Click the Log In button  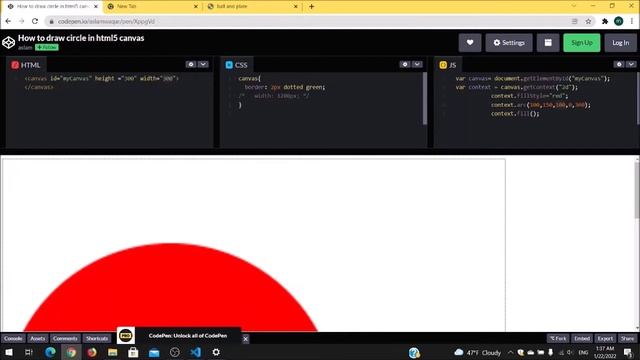tap(620, 42)
